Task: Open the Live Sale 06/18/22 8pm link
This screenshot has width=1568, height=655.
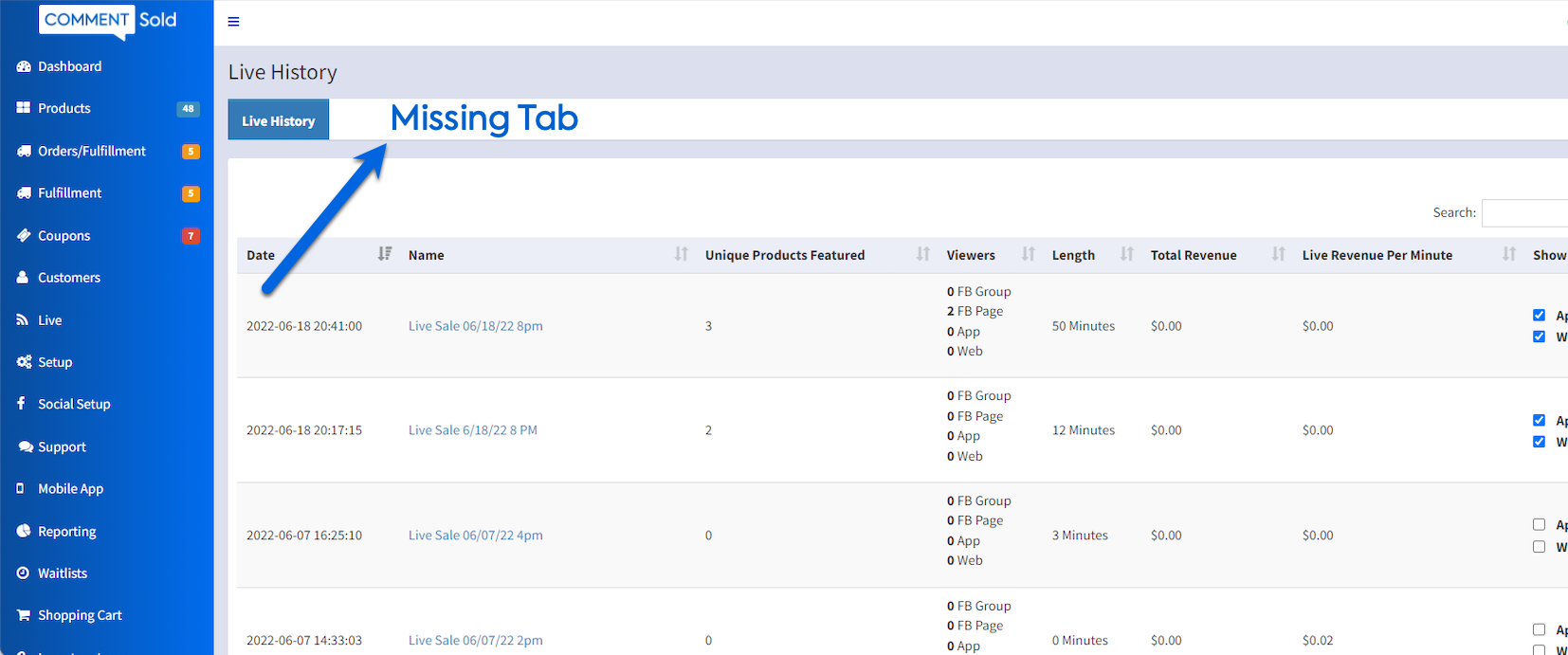Action: (x=475, y=326)
